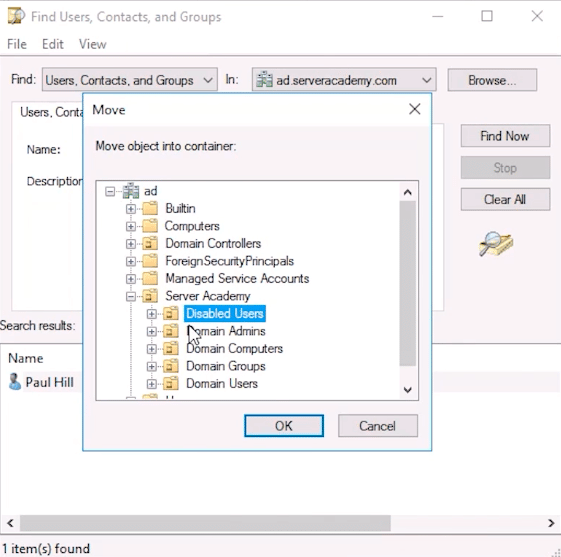
Task: Click the Server Academy OU icon
Action: click(x=150, y=296)
